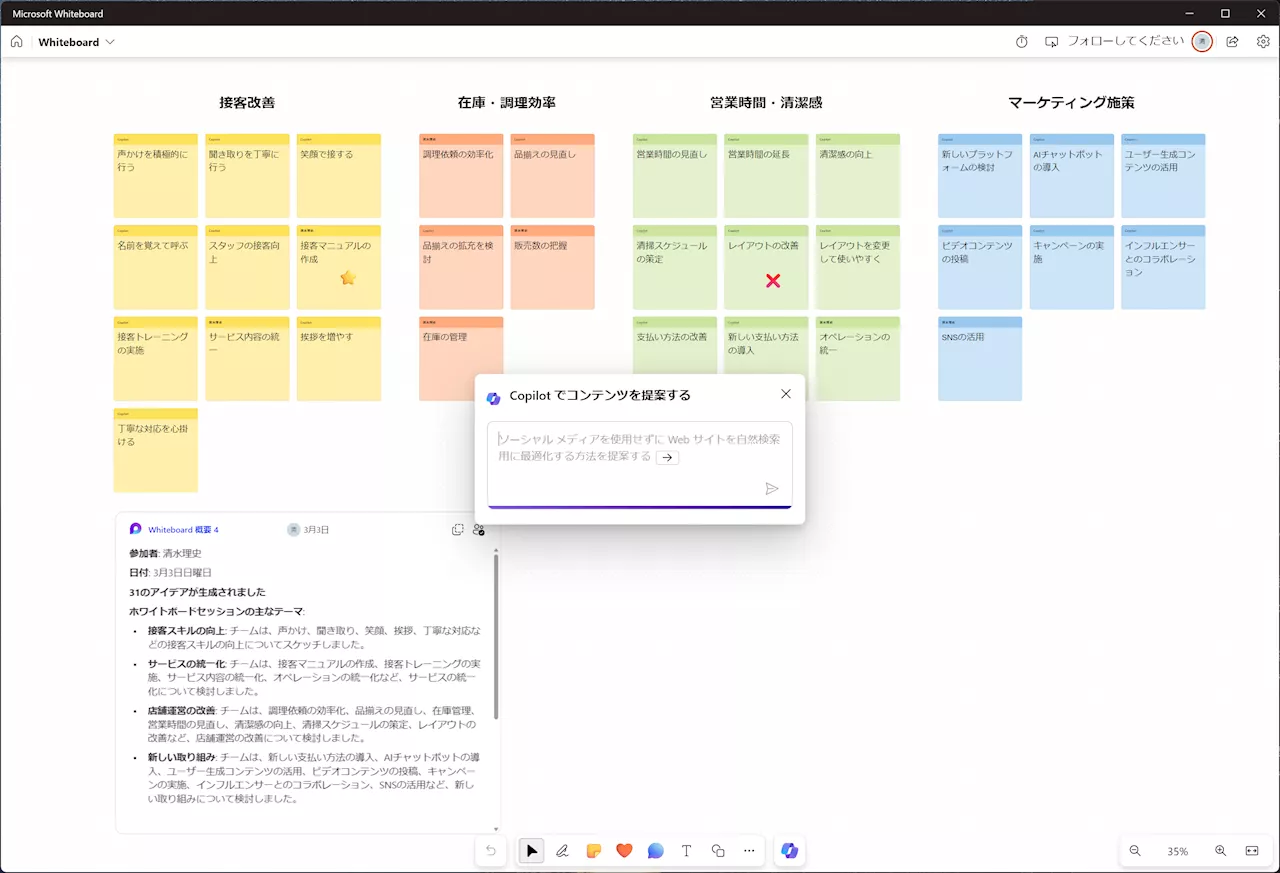Select the マーケティング施策 heading
Viewport: 1280px width, 873px height.
pos(1071,102)
